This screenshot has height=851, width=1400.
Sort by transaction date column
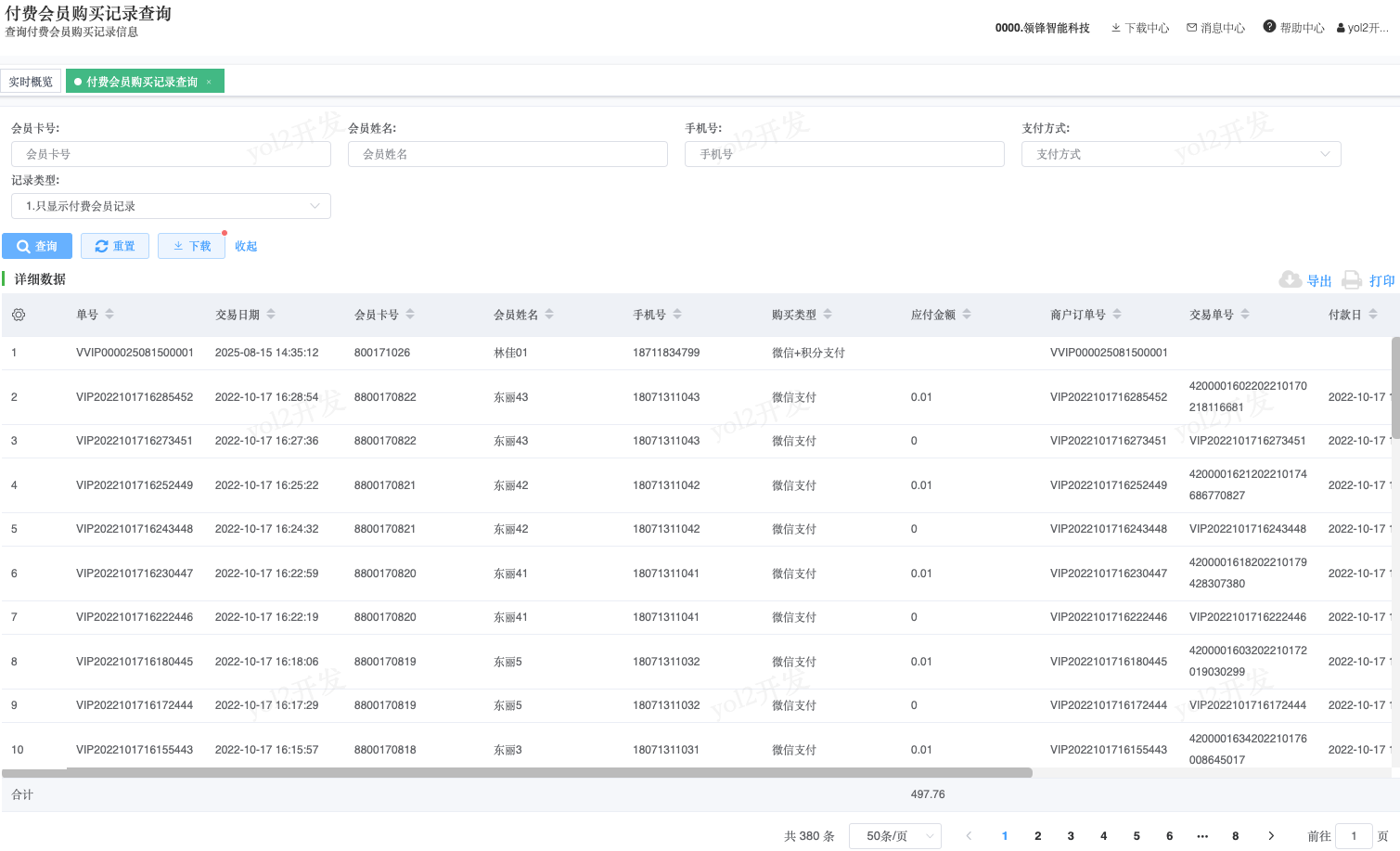pyautogui.click(x=271, y=315)
